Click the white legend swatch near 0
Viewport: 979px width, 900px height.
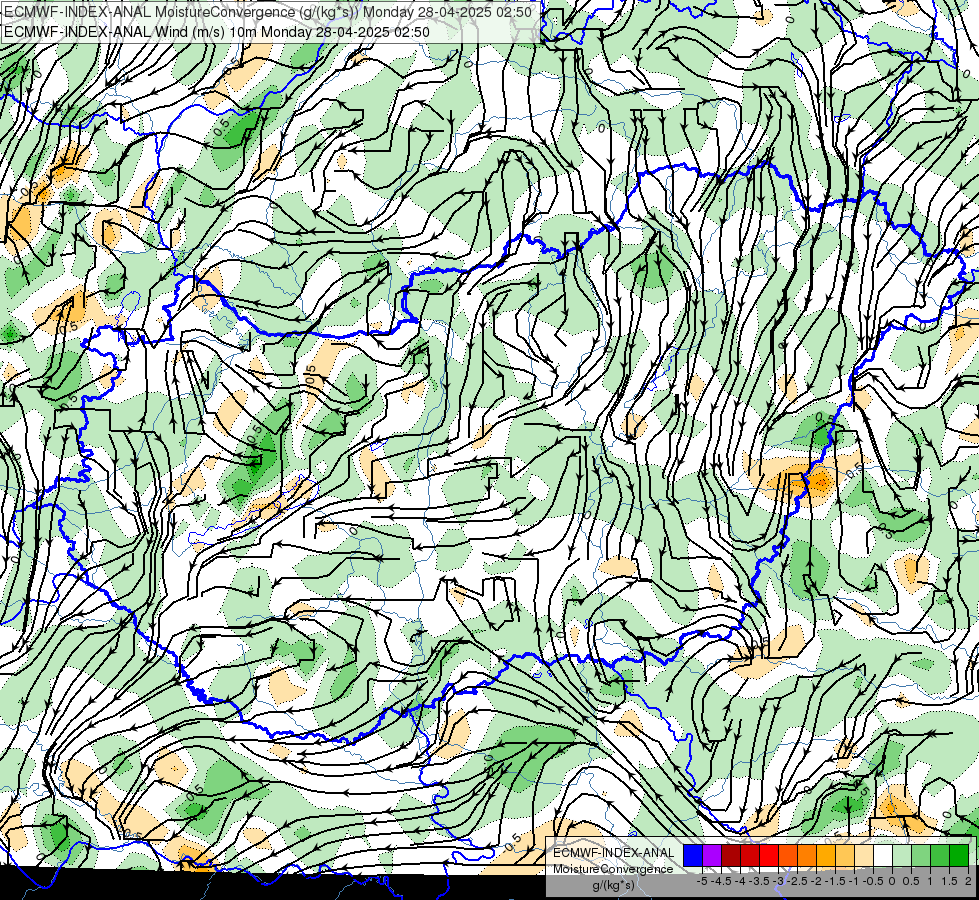[x=883, y=855]
